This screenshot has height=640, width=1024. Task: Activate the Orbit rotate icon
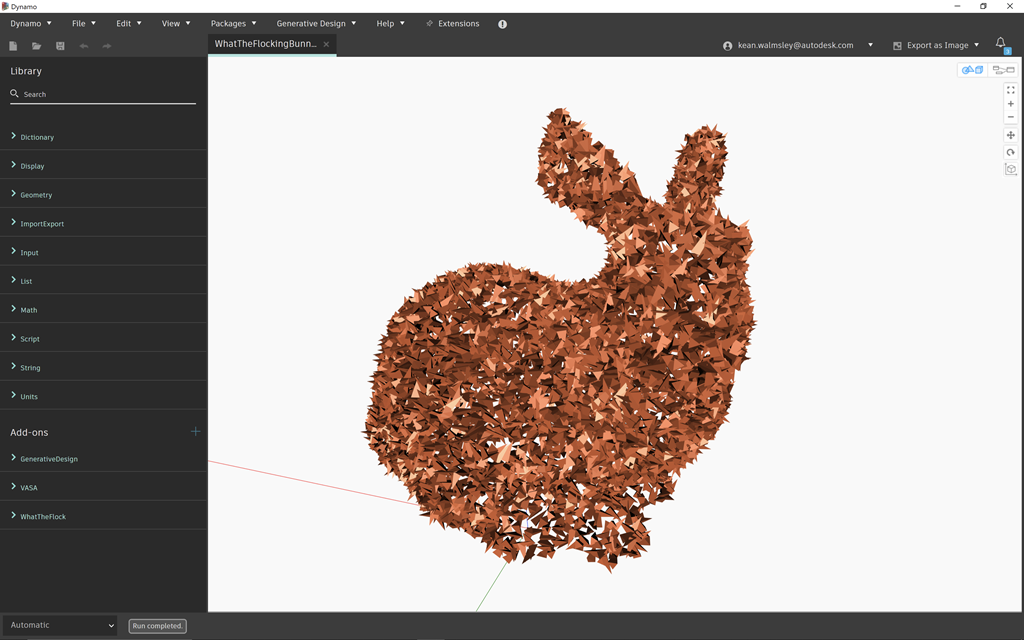1010,152
